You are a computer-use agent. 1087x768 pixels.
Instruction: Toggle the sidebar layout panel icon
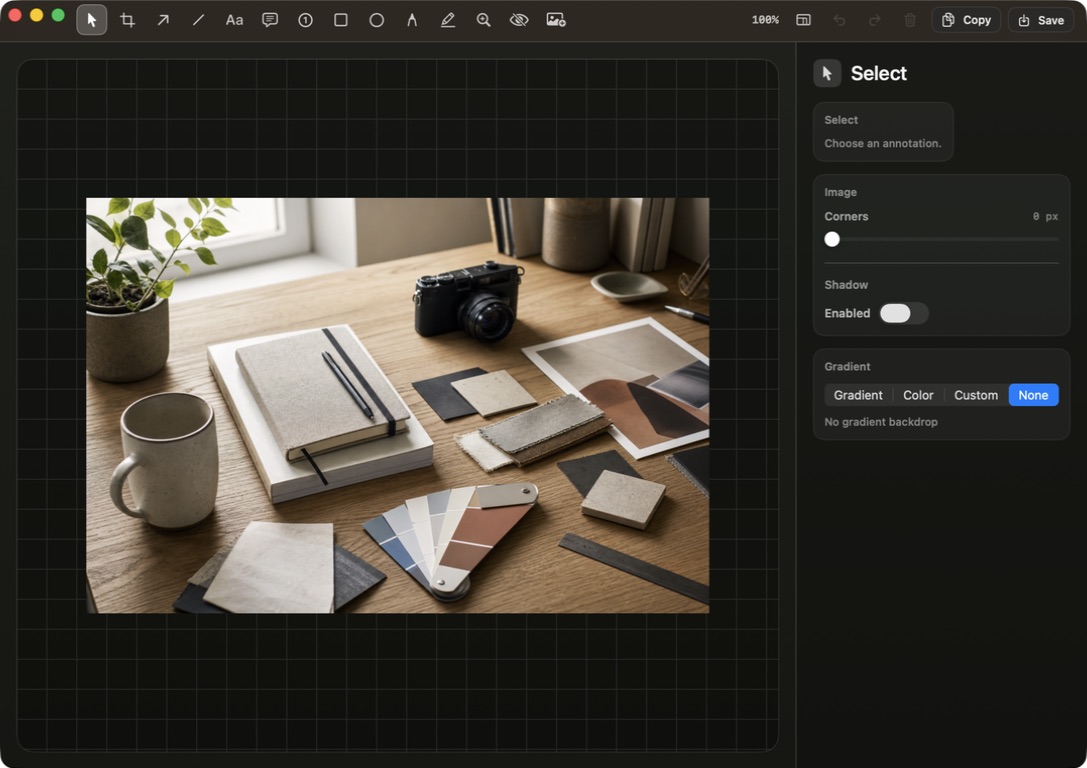pyautogui.click(x=803, y=20)
